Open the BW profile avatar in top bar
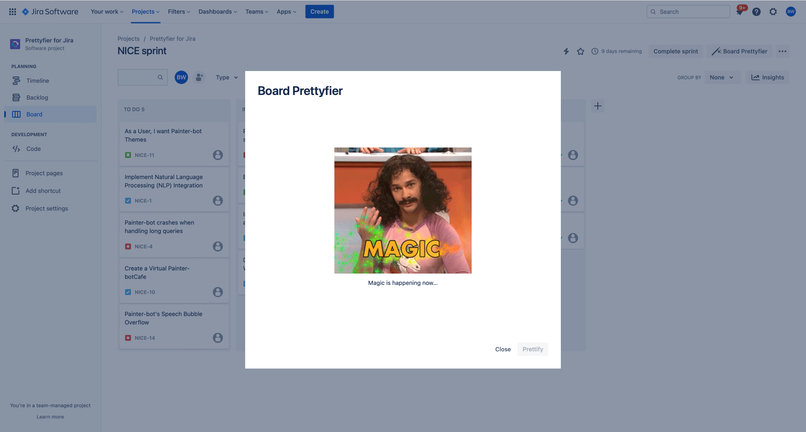This screenshot has width=806, height=432. pyautogui.click(x=791, y=11)
